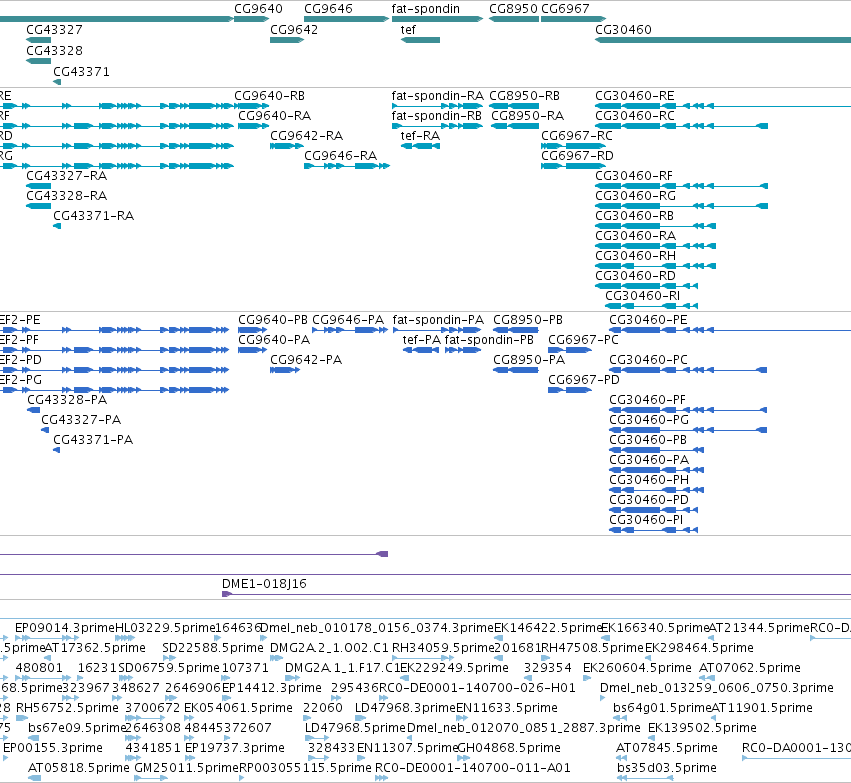Select the fat-spondin gene feature
This screenshot has width=851, height=783.
pyautogui.click(x=437, y=19)
